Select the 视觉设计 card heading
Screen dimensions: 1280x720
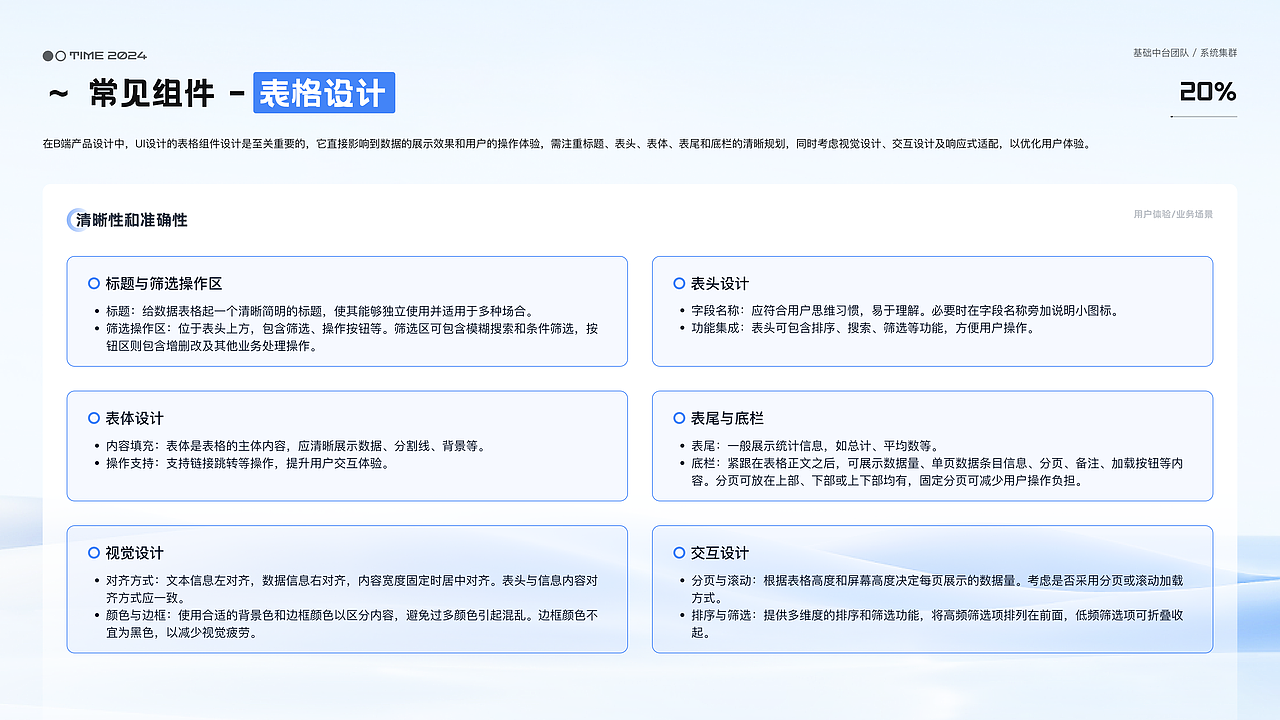tap(135, 553)
